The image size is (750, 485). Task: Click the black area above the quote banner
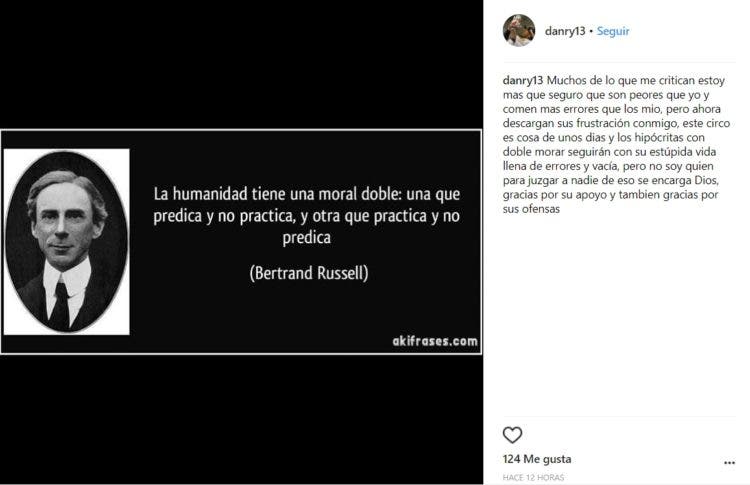point(242,65)
